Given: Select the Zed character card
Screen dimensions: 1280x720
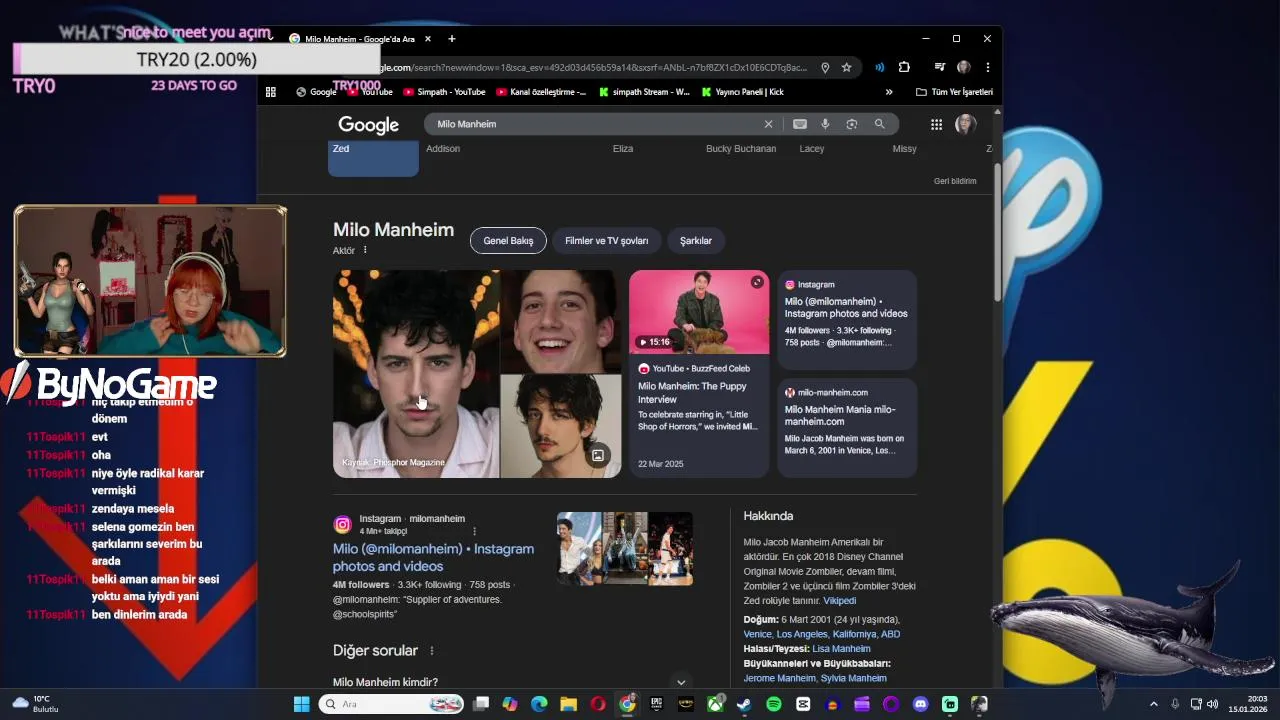Looking at the screenshot, I should click(x=373, y=158).
